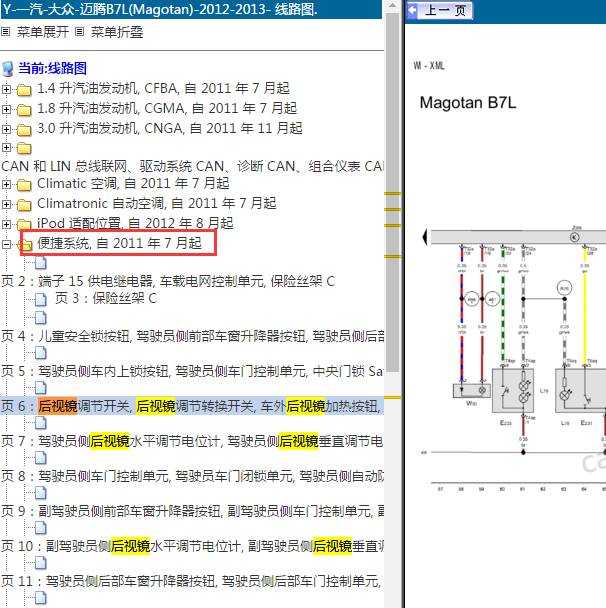Screen dimensions: 606x608
Task: Click scrollbar up arrow of tree panel
Action: (x=392, y=5)
